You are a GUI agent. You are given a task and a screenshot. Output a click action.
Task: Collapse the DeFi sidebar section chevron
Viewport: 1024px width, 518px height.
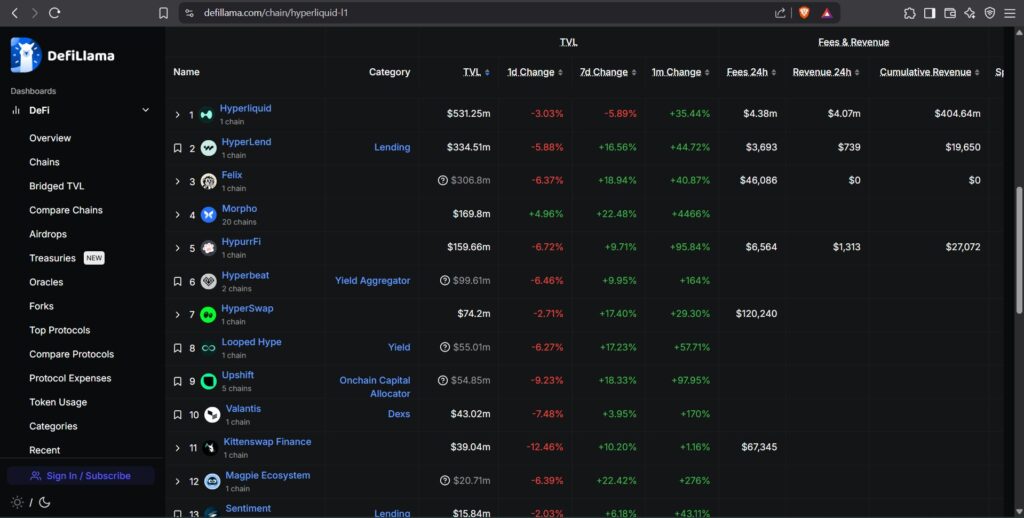click(x=146, y=110)
